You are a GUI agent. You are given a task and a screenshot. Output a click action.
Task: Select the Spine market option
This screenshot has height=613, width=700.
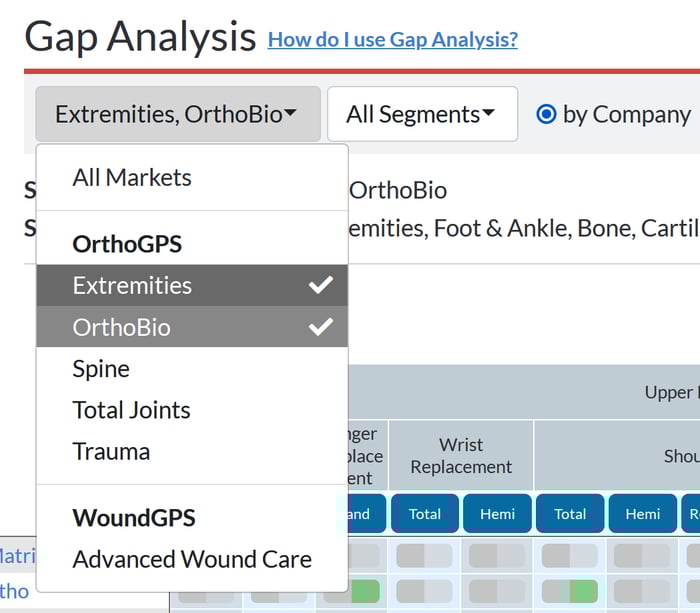tap(192, 368)
